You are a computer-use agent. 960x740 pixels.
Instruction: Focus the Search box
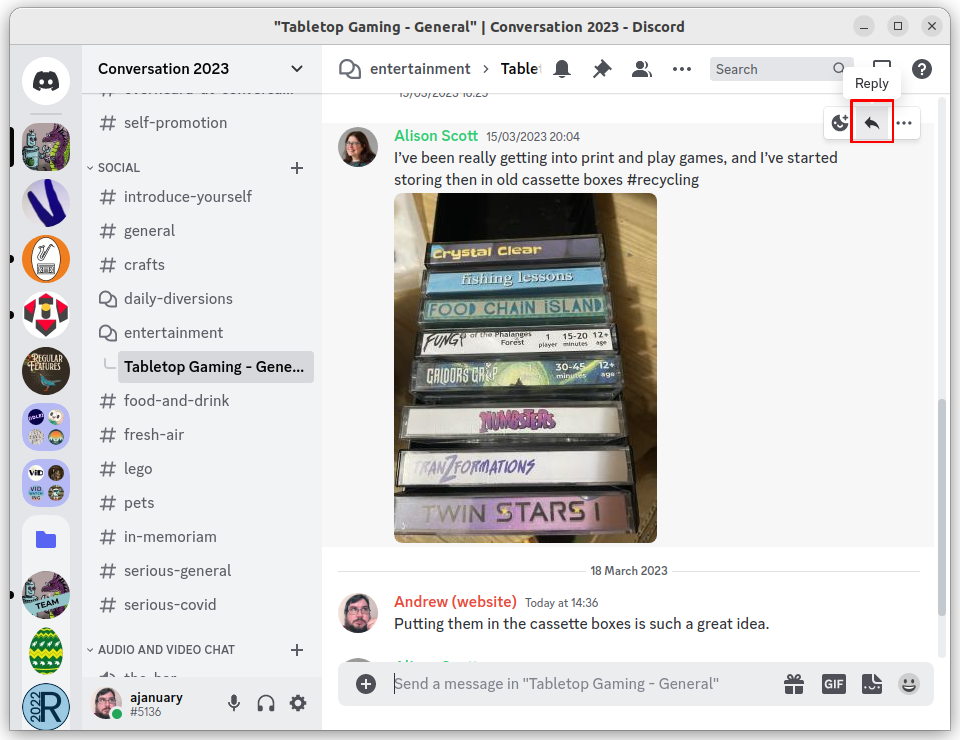point(781,69)
